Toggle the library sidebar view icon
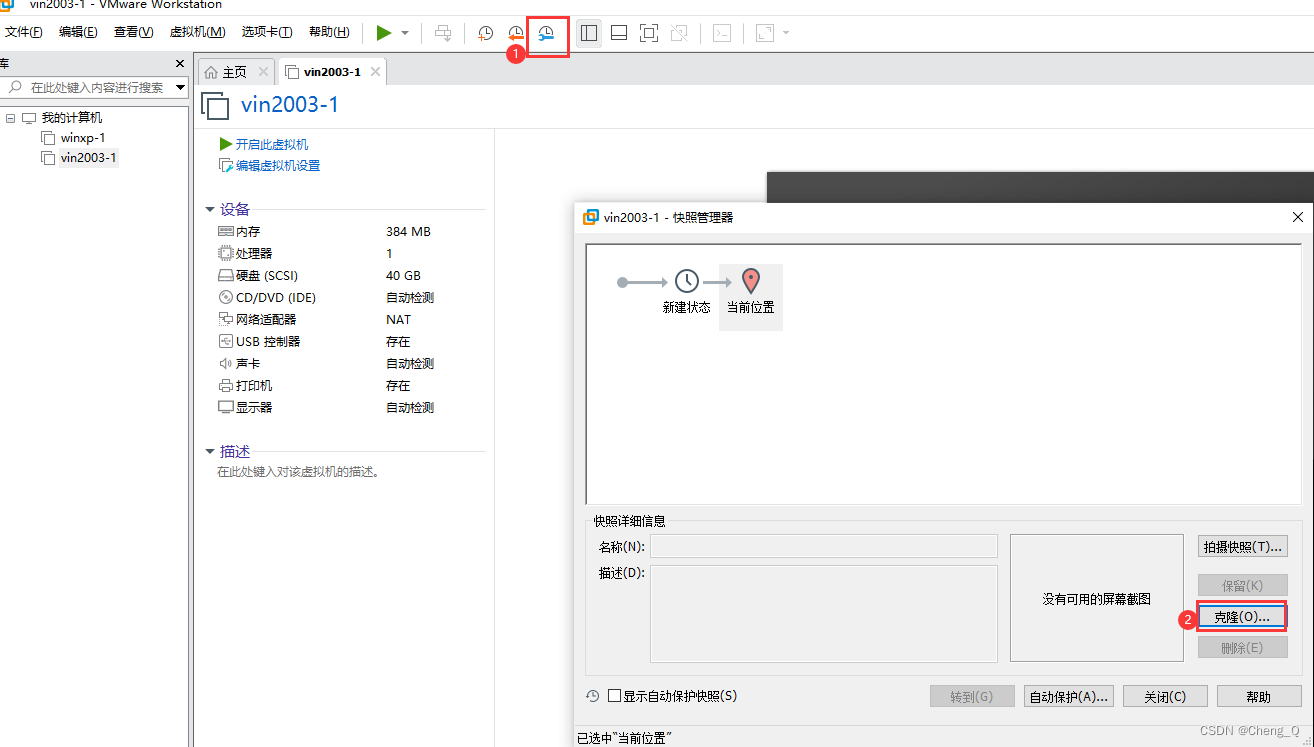 589,33
